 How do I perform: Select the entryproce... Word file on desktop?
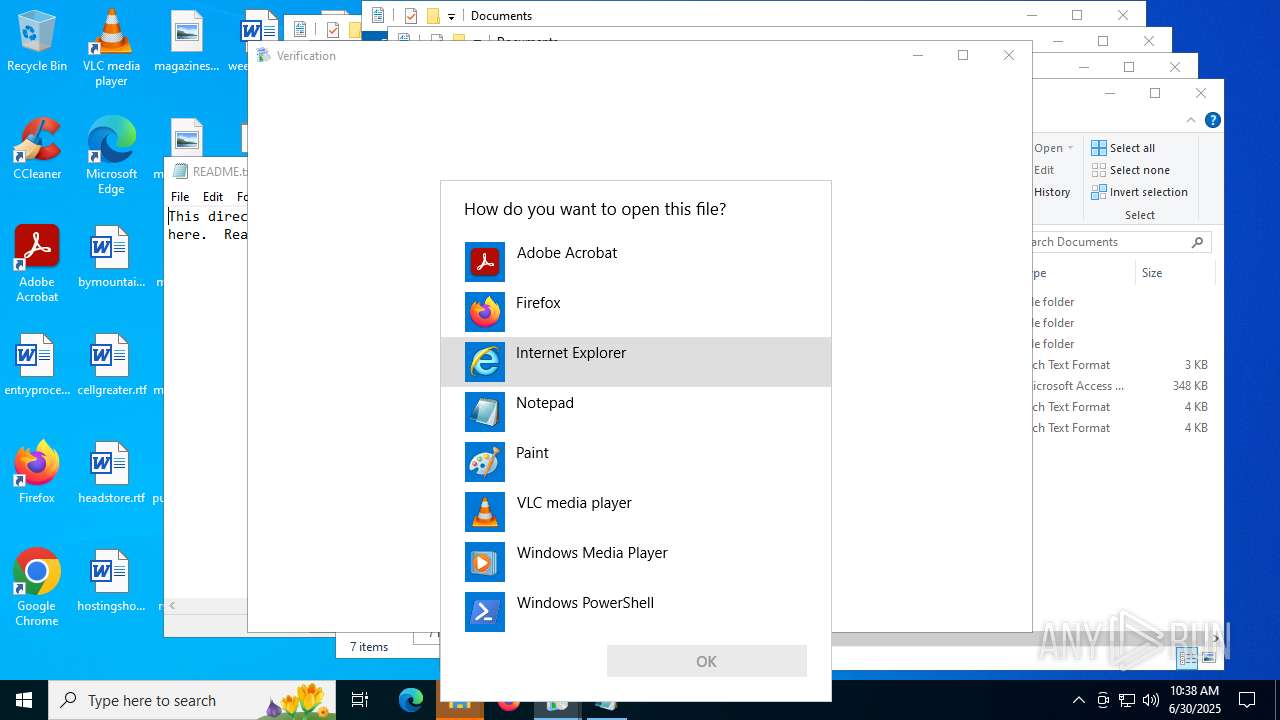tap(37, 365)
